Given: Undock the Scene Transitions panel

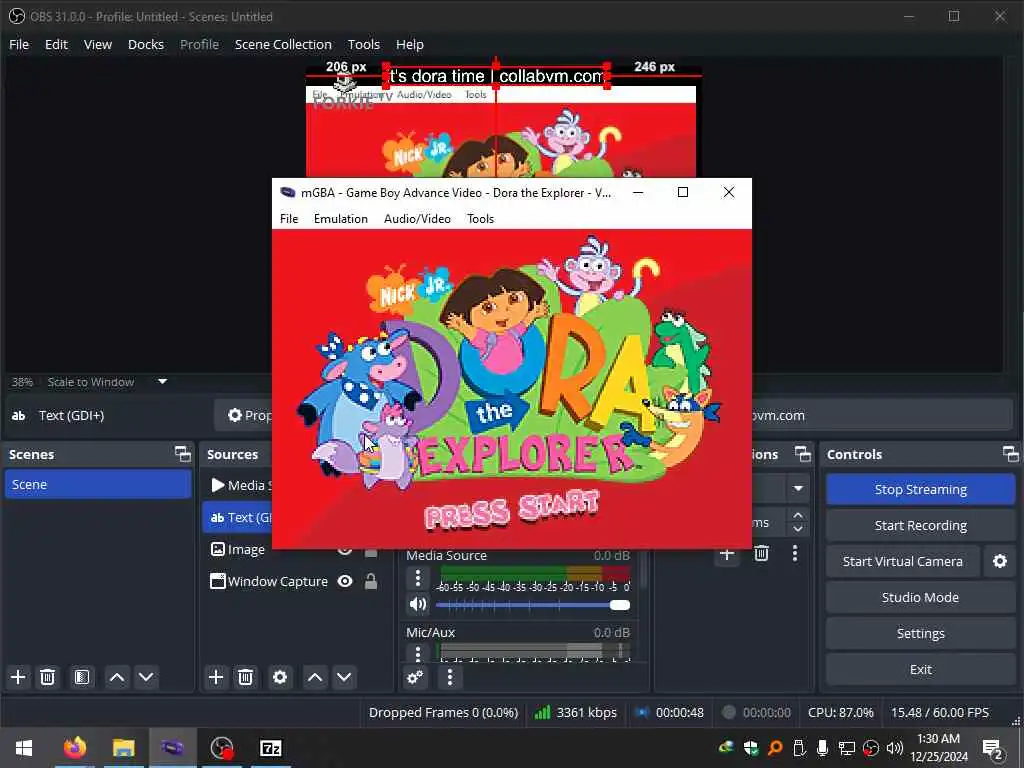Looking at the screenshot, I should pyautogui.click(x=803, y=454).
